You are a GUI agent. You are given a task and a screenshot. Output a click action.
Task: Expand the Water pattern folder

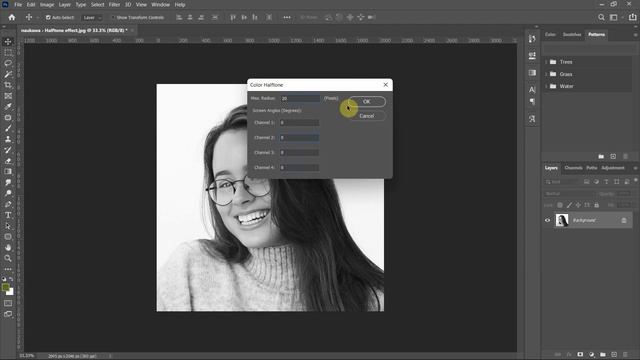click(546, 87)
